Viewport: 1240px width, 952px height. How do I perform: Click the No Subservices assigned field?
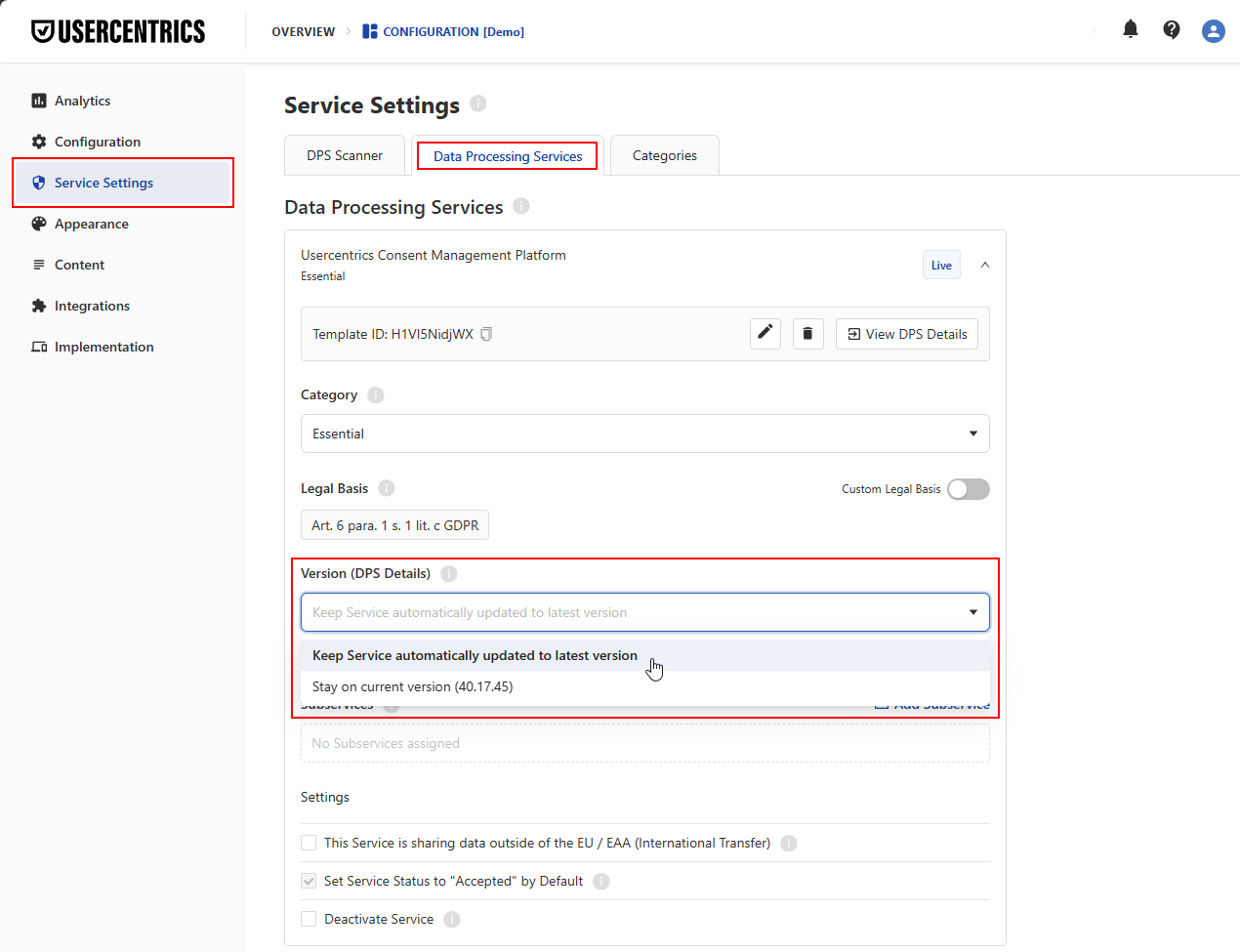[645, 743]
